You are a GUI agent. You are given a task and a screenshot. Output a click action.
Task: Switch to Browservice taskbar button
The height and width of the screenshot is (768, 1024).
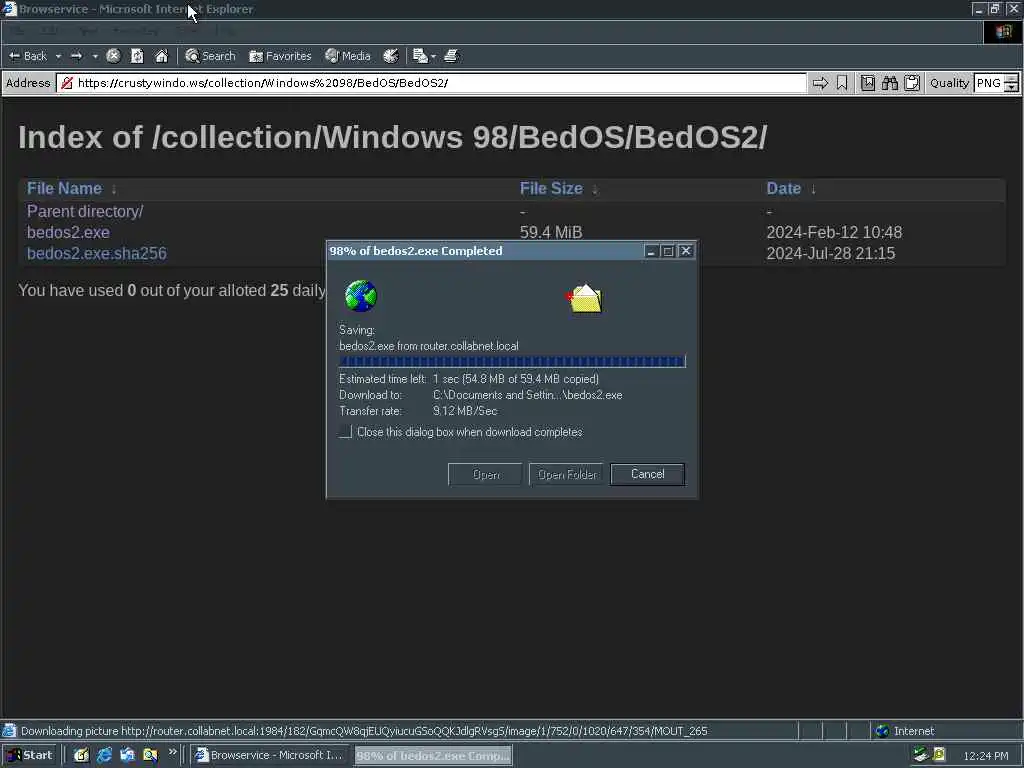270,756
